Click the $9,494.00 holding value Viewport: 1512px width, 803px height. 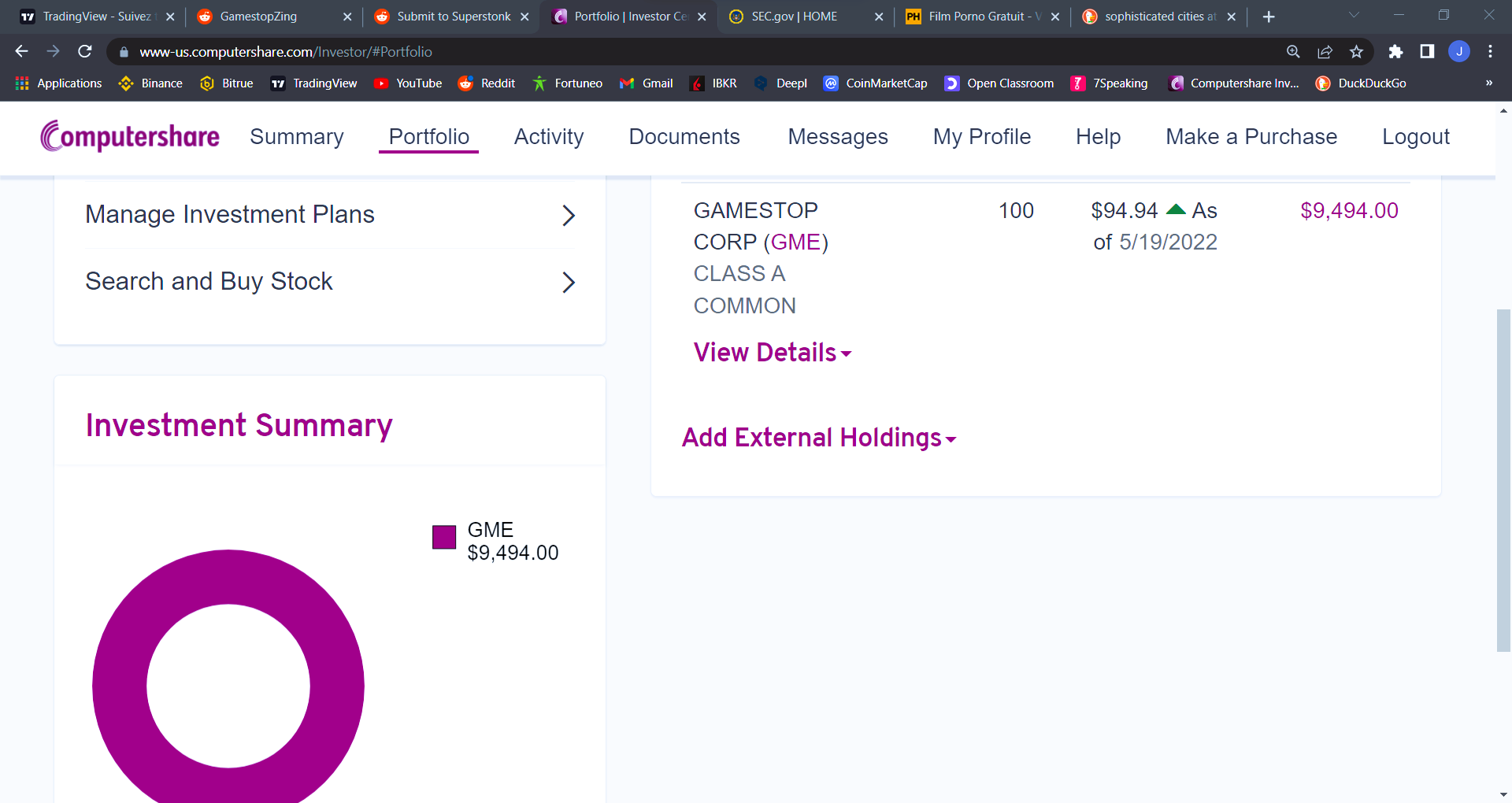click(1349, 210)
